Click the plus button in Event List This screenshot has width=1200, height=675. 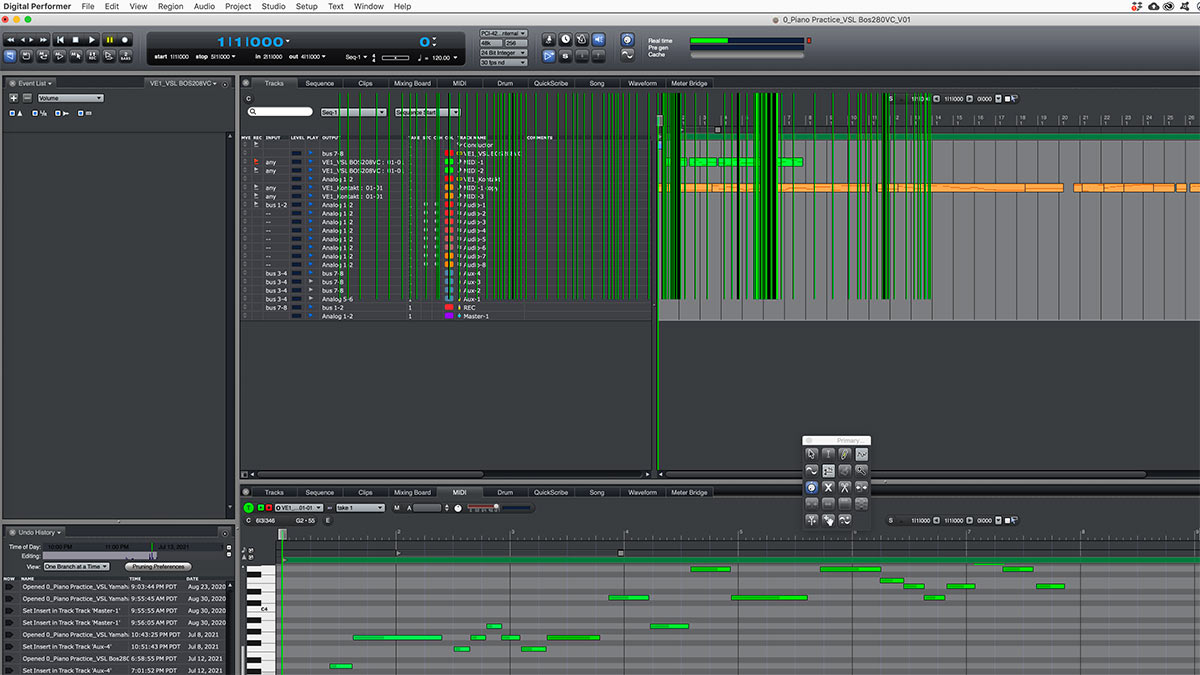pos(13,98)
